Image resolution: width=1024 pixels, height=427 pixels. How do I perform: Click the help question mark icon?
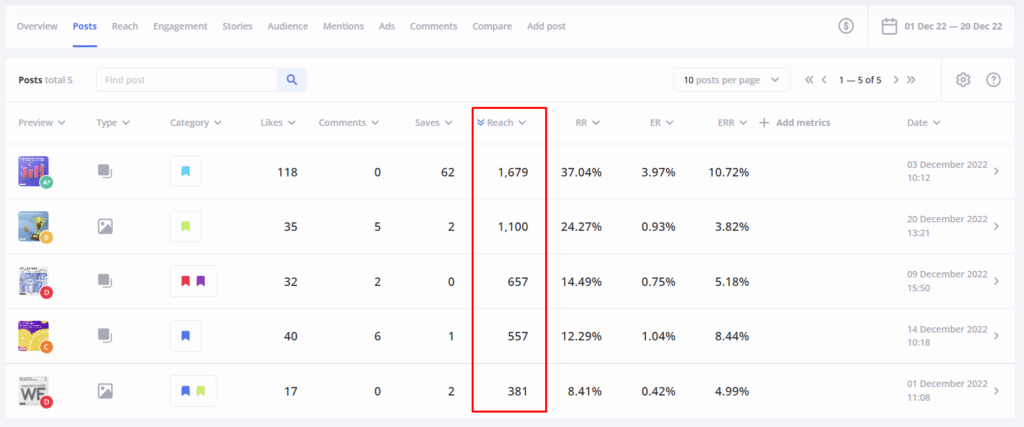tap(993, 80)
